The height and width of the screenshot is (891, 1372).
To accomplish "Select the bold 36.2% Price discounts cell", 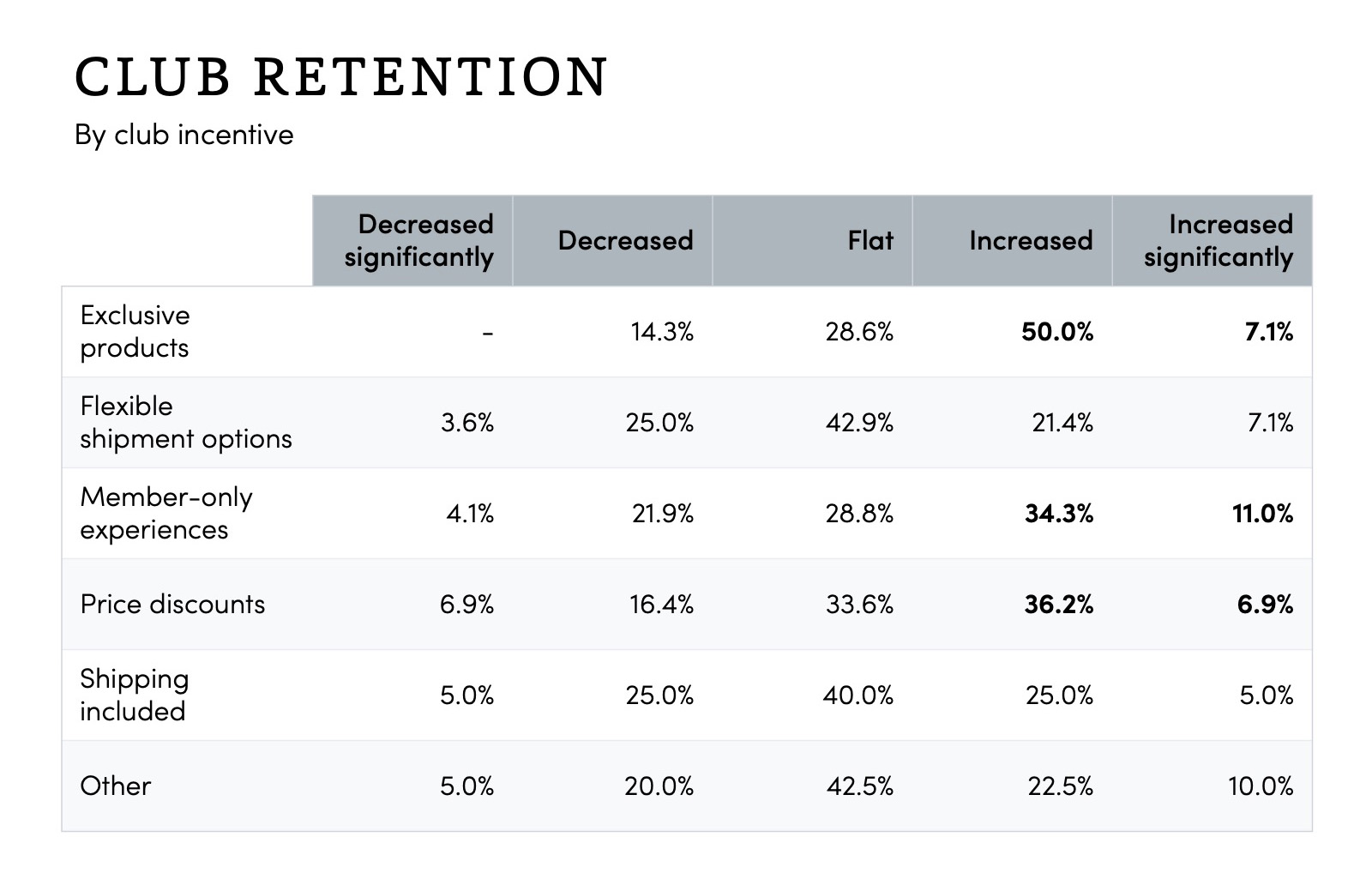I will pos(1058,605).
